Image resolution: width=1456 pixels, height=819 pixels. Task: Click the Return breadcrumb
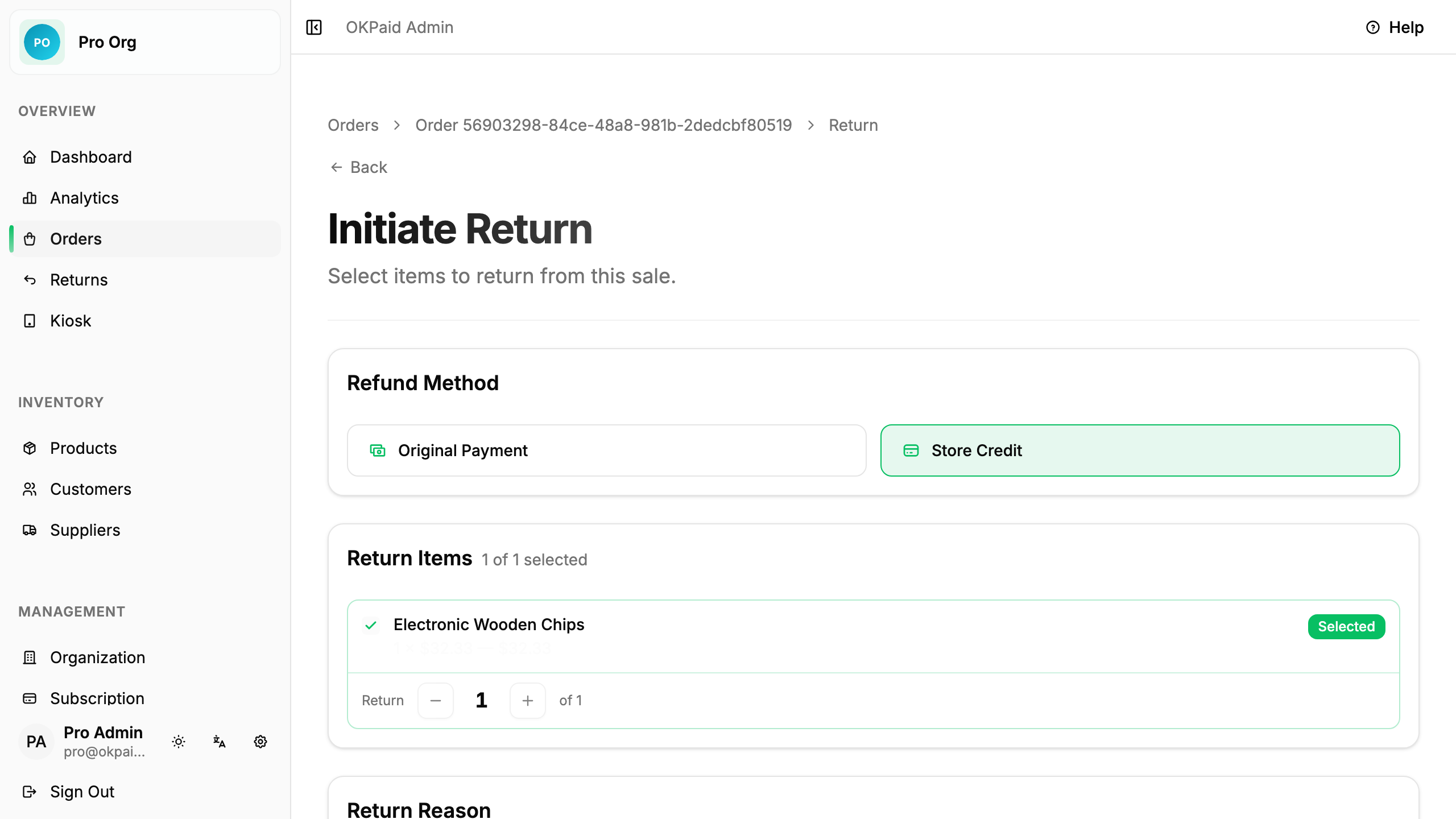pyautogui.click(x=853, y=125)
